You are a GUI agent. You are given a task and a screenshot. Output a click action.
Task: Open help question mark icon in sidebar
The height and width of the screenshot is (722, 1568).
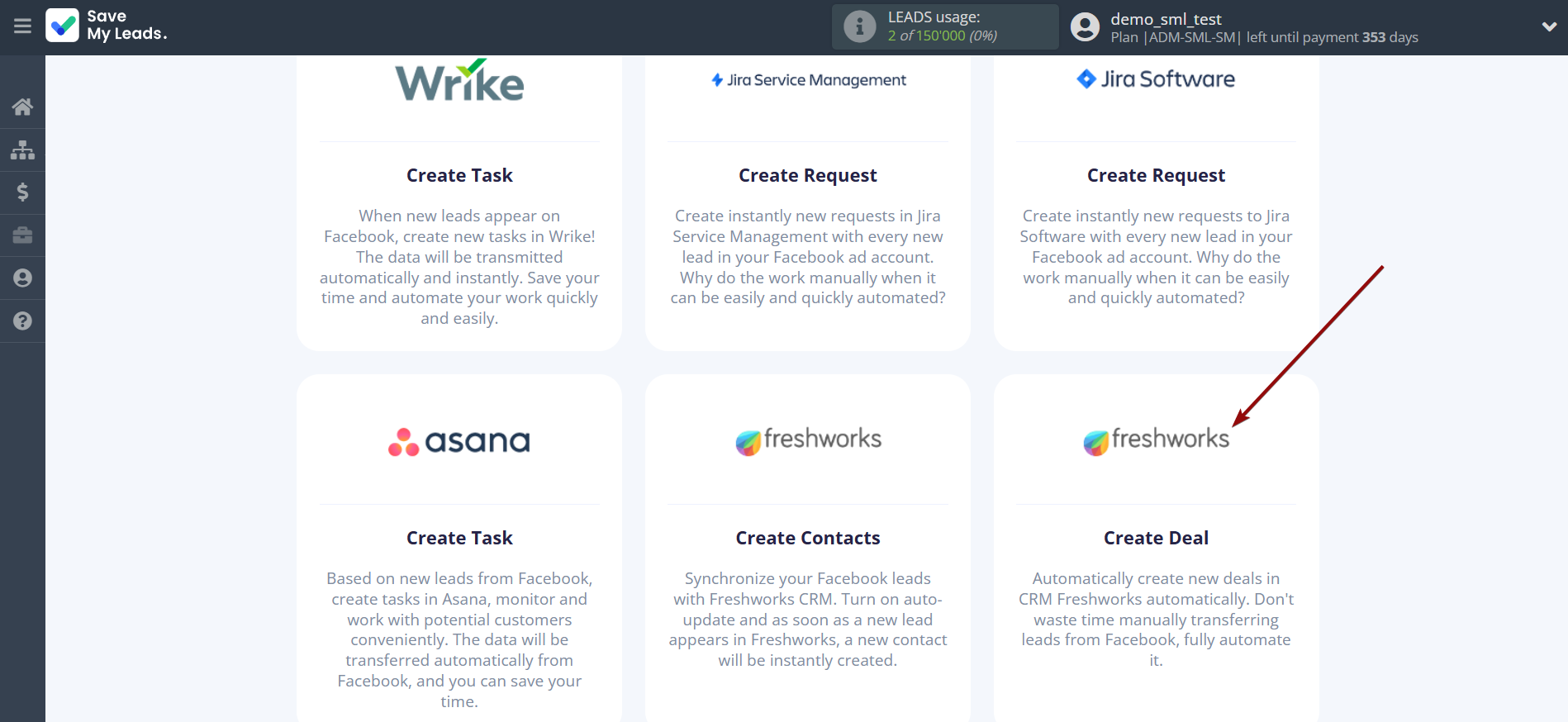[x=22, y=321]
